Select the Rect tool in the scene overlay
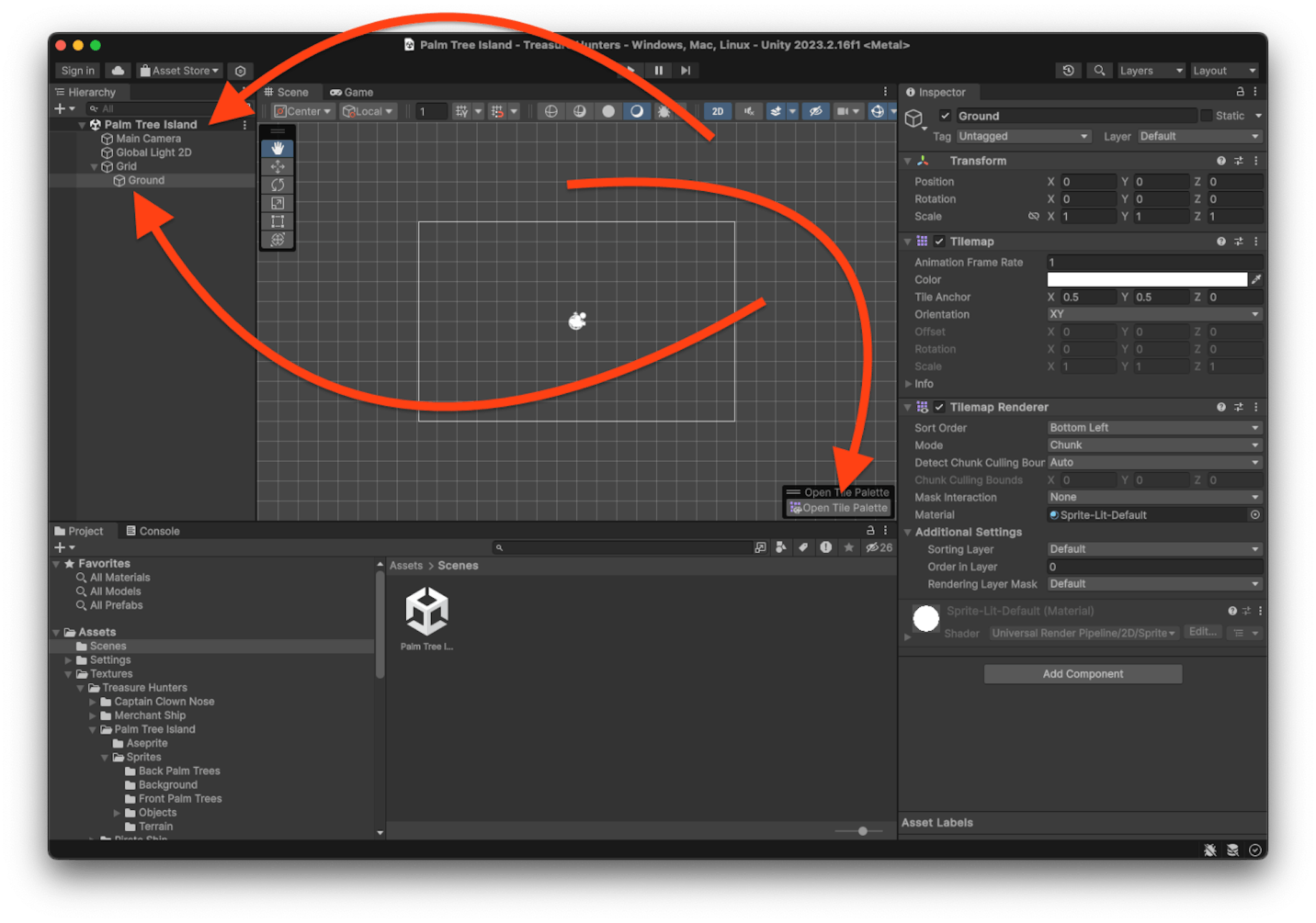The width and height of the screenshot is (1316, 923). click(278, 221)
